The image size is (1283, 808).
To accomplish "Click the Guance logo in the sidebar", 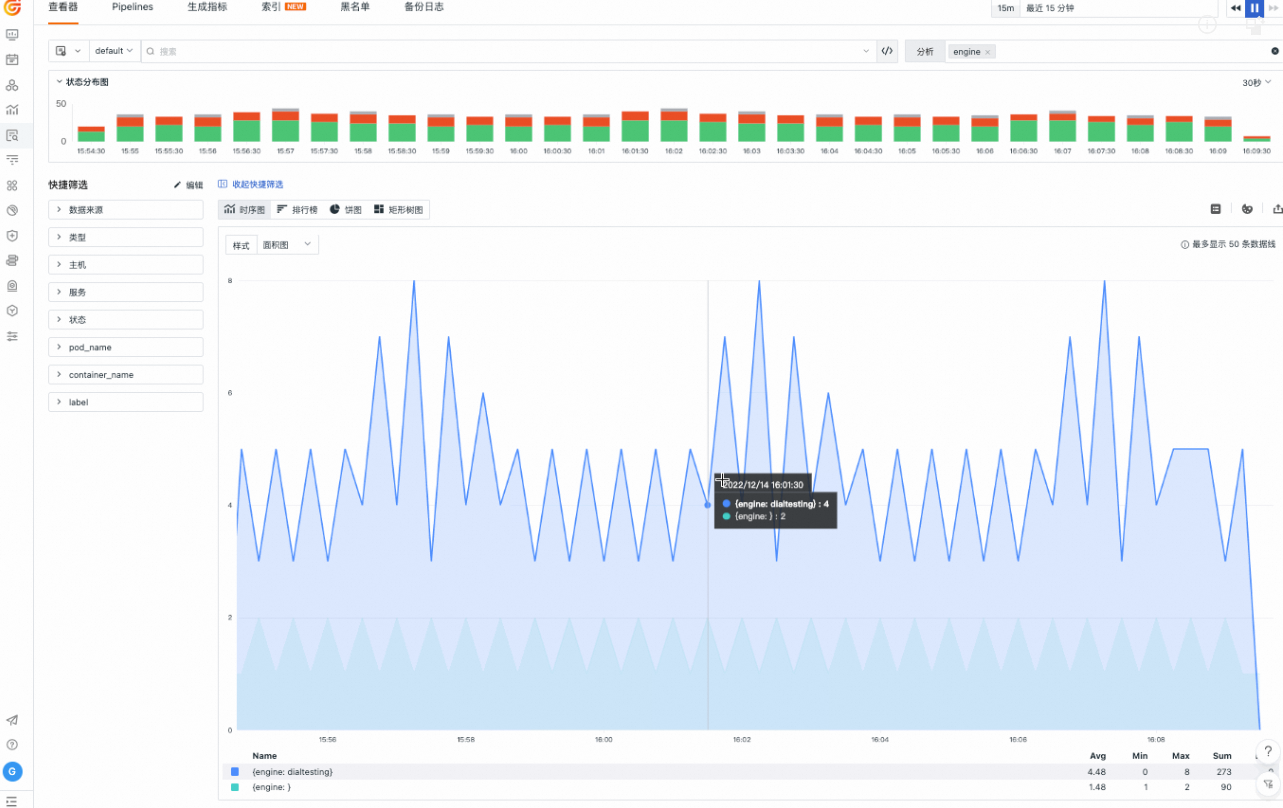I will (12, 8).
